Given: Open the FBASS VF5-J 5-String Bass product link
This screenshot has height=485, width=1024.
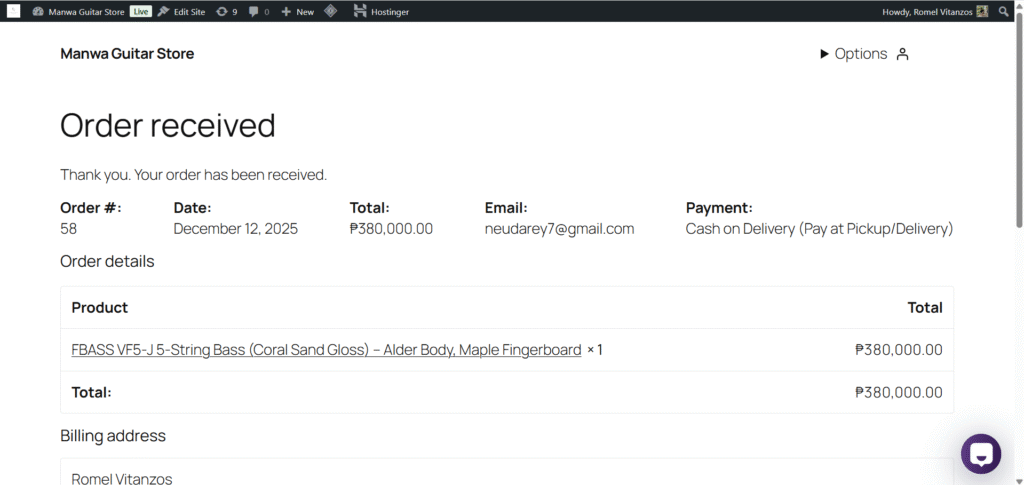Looking at the screenshot, I should click(x=326, y=350).
